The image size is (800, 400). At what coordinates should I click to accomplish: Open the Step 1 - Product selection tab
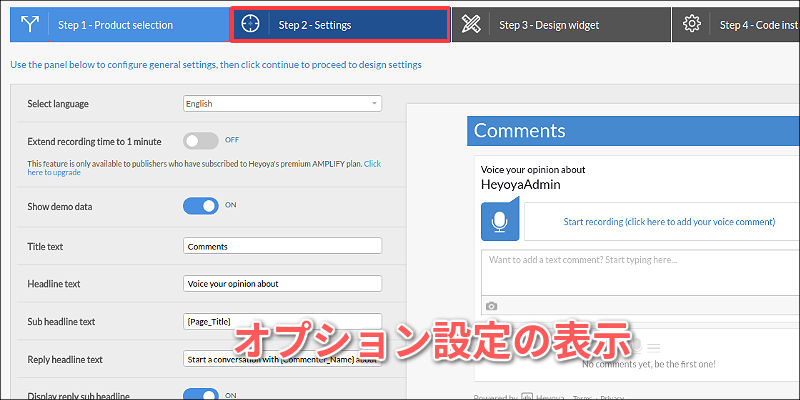click(x=120, y=24)
